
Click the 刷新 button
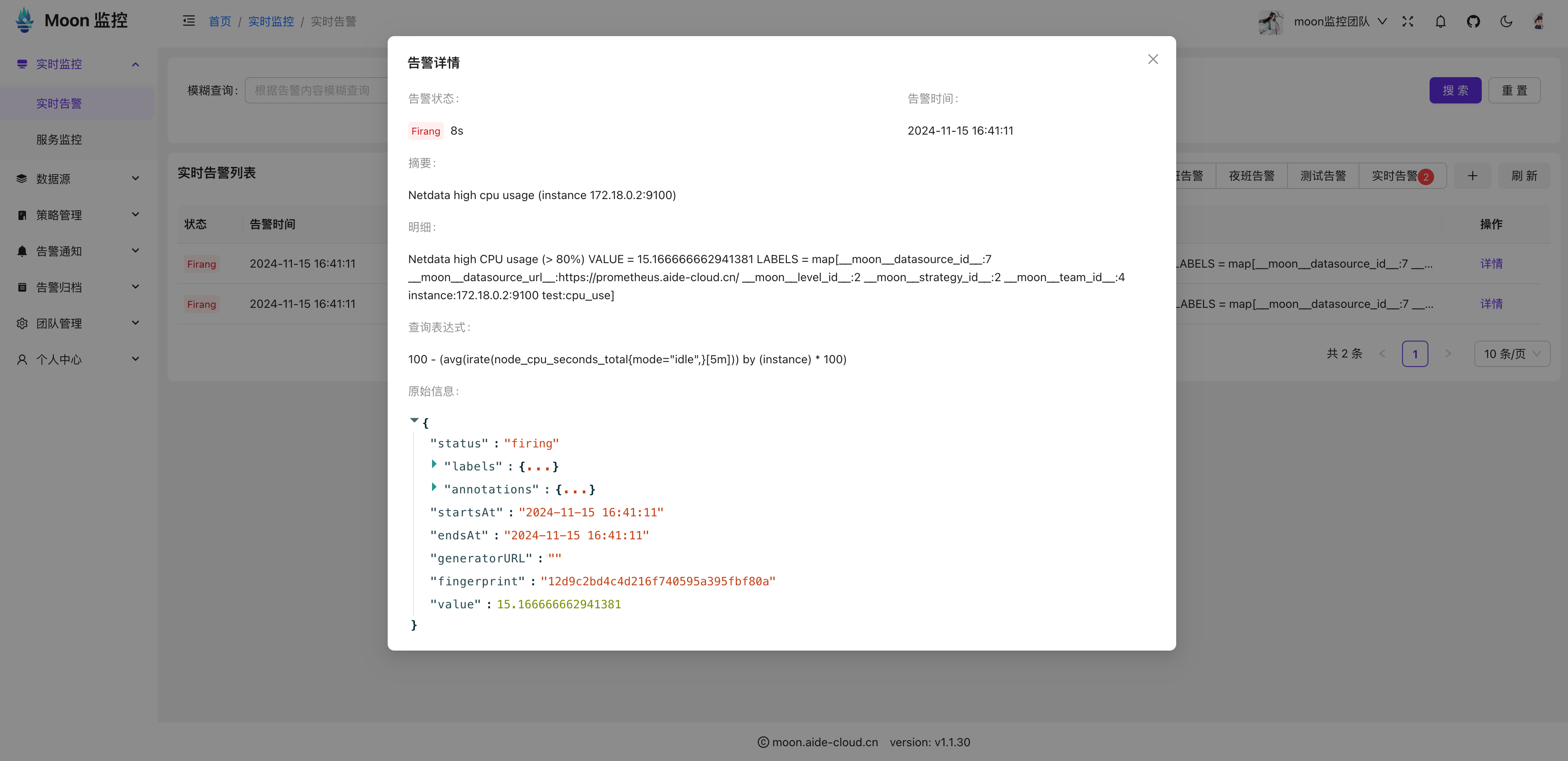[1524, 176]
